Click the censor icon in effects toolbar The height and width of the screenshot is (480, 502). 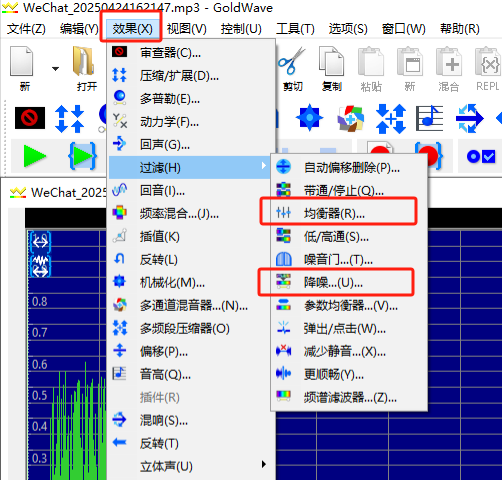[x=30, y=118]
